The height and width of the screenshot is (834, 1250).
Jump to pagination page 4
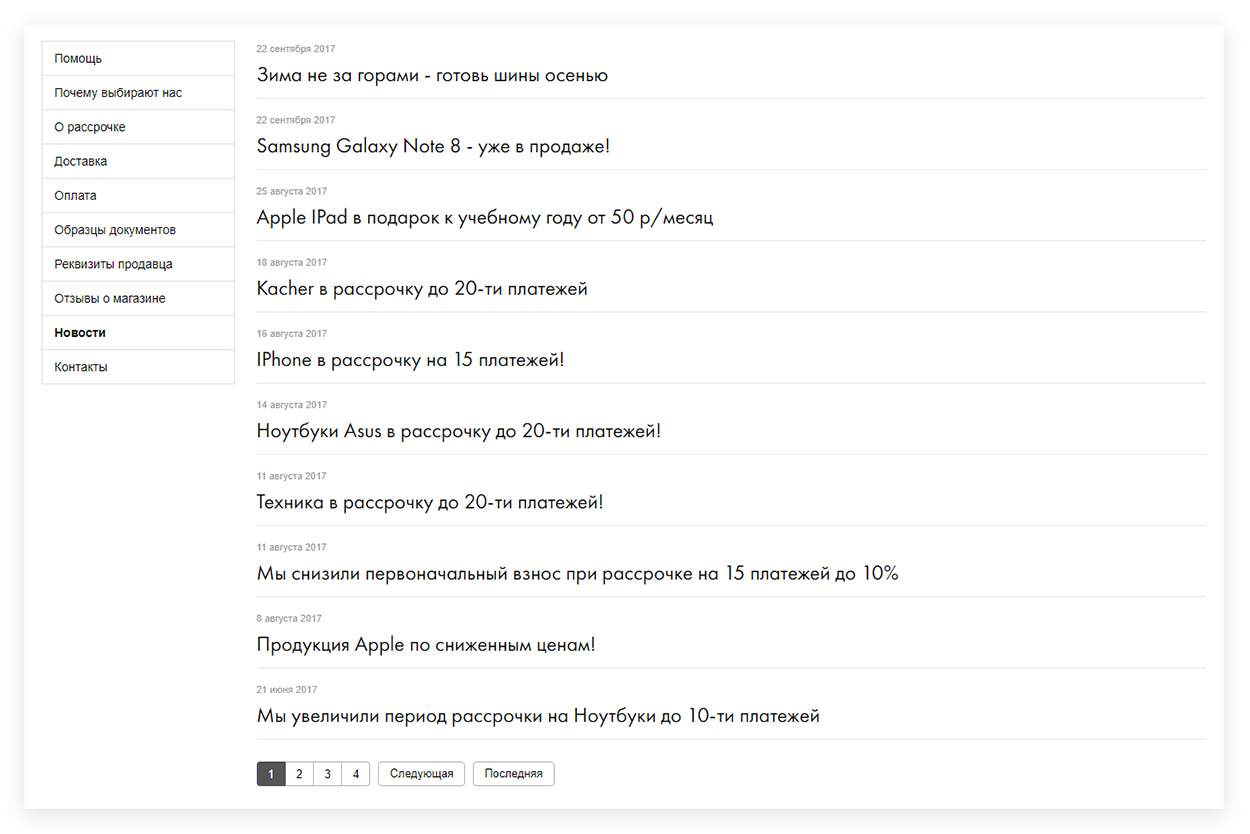coord(356,774)
